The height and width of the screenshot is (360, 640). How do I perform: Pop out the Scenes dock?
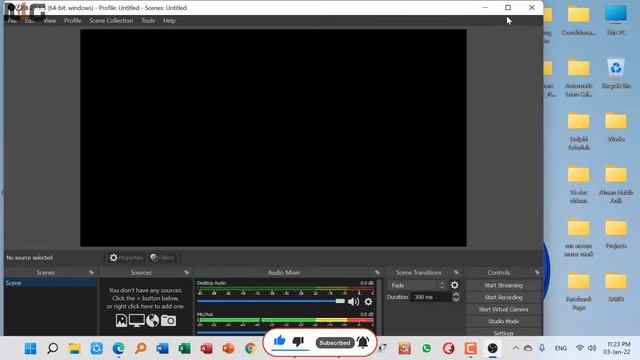(x=91, y=272)
